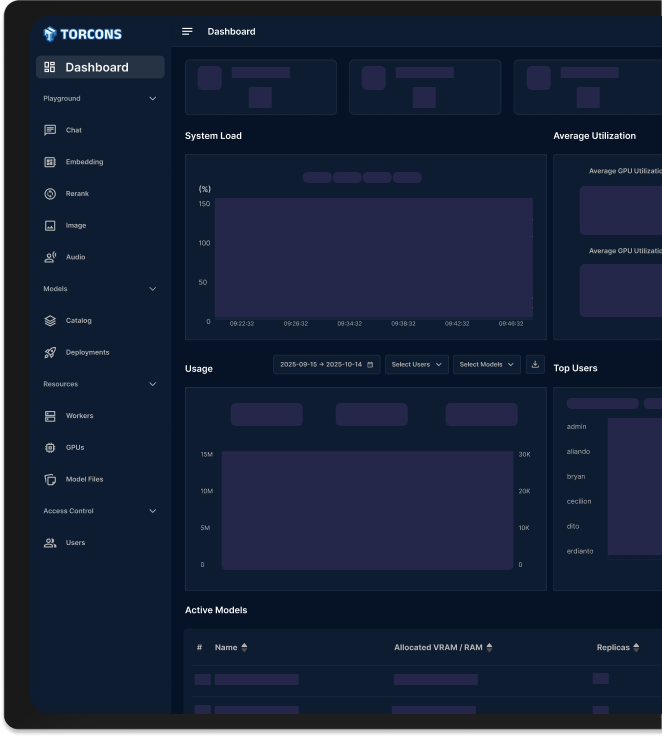Open the Workers page
Screen dimensions: 662x737
79,416
